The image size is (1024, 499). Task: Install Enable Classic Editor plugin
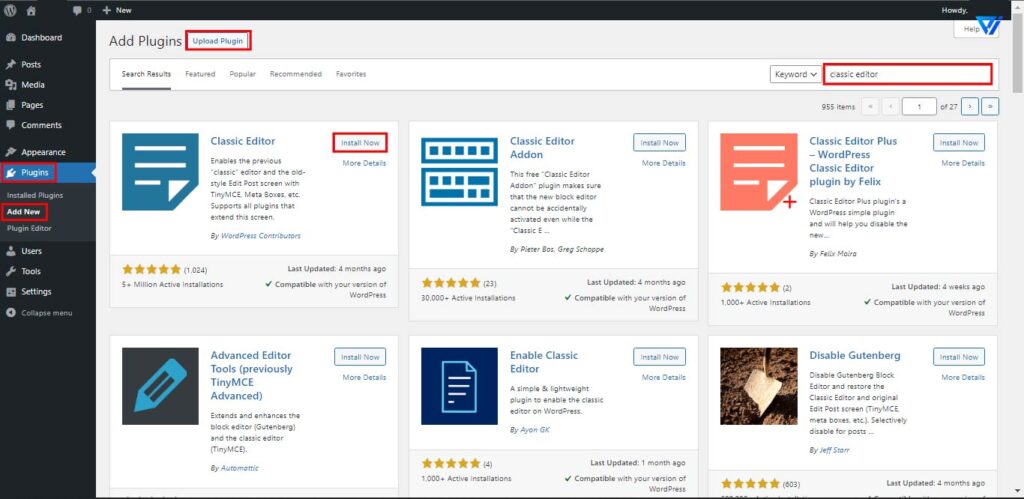(660, 357)
